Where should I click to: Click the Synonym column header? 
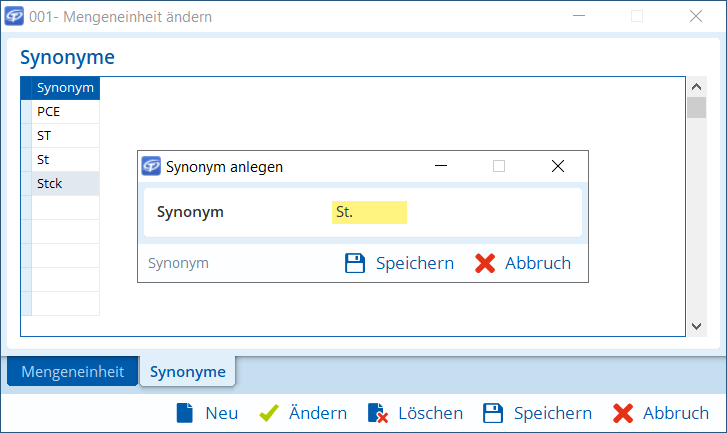(65, 88)
